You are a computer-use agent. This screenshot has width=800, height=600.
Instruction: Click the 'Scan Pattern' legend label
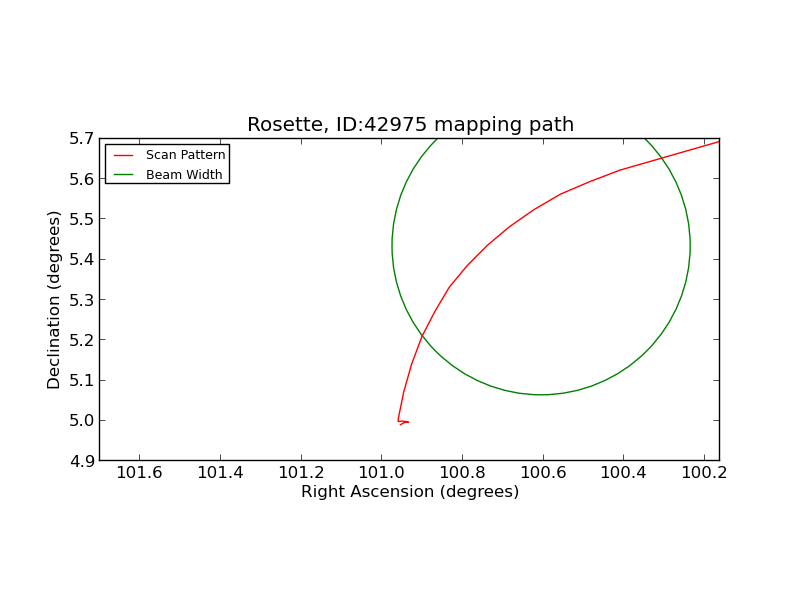186,155
